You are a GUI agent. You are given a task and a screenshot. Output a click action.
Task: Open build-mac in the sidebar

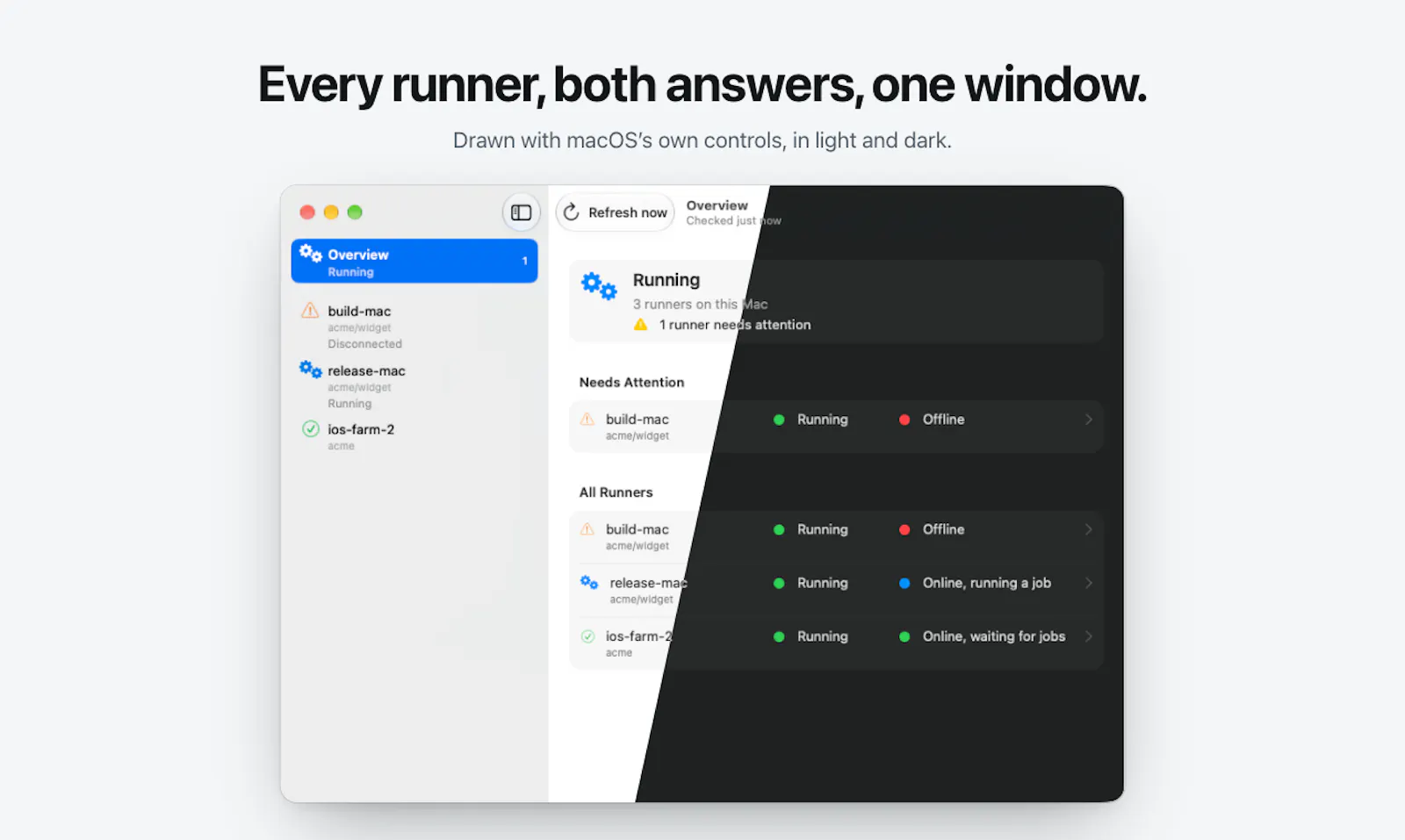(414, 327)
